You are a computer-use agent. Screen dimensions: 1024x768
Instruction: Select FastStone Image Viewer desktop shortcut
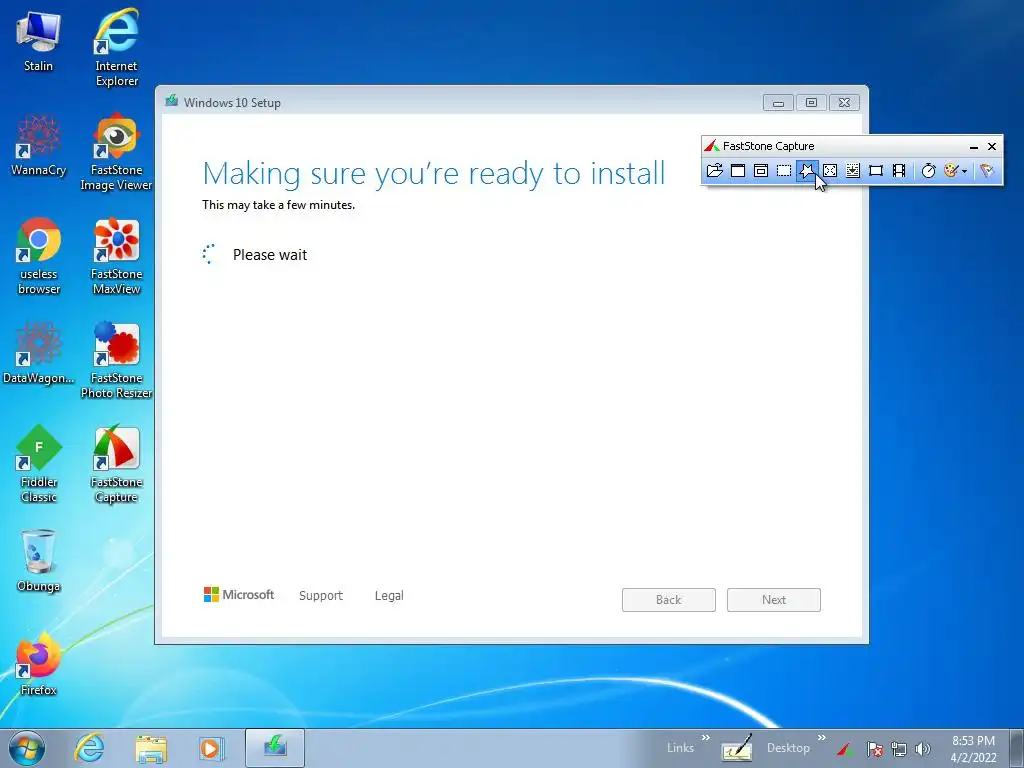(116, 152)
